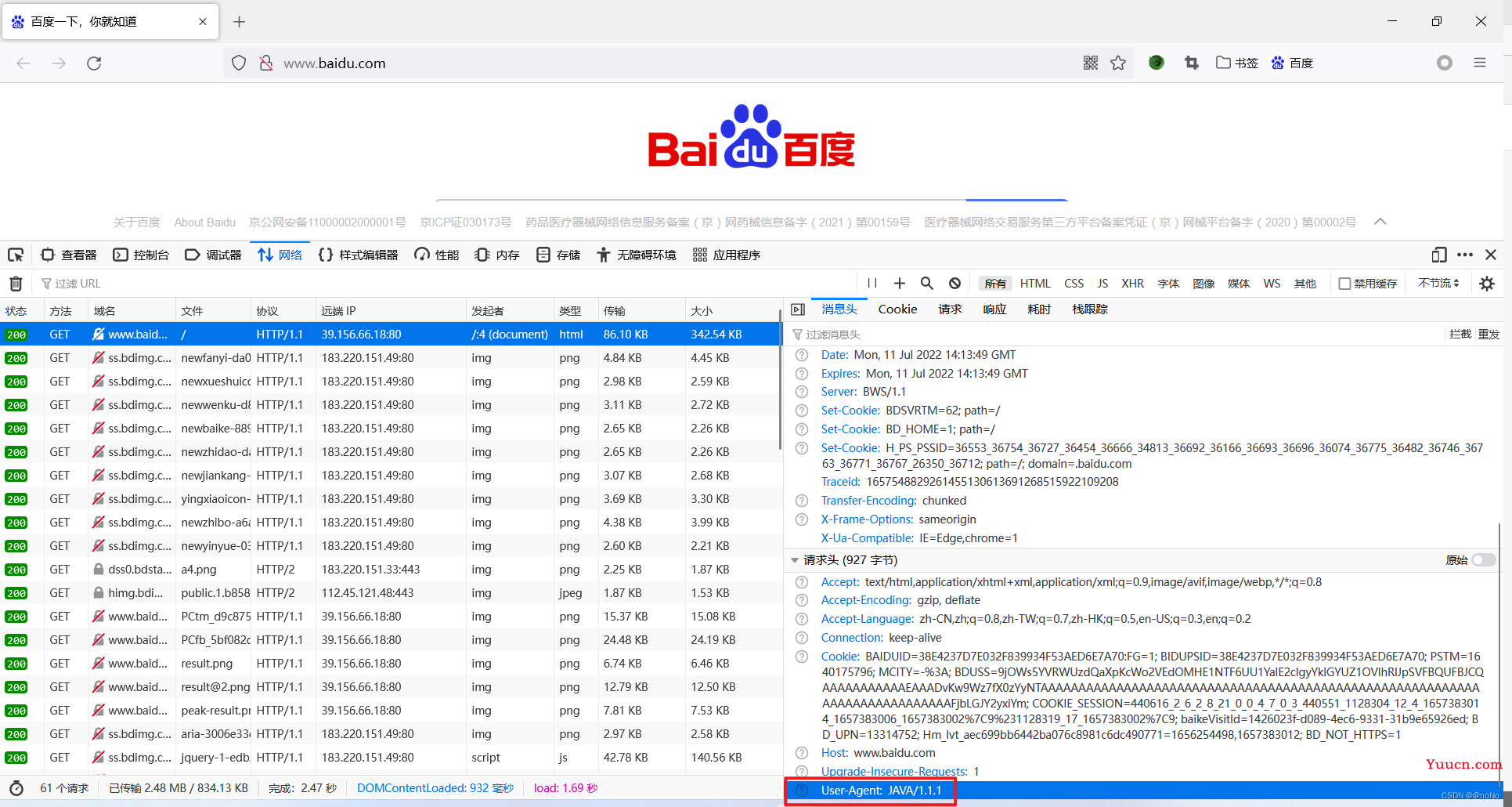The image size is (1512, 807).
Task: Select the User-Agent JAVA/1.1.1 header row
Action: point(1142,791)
